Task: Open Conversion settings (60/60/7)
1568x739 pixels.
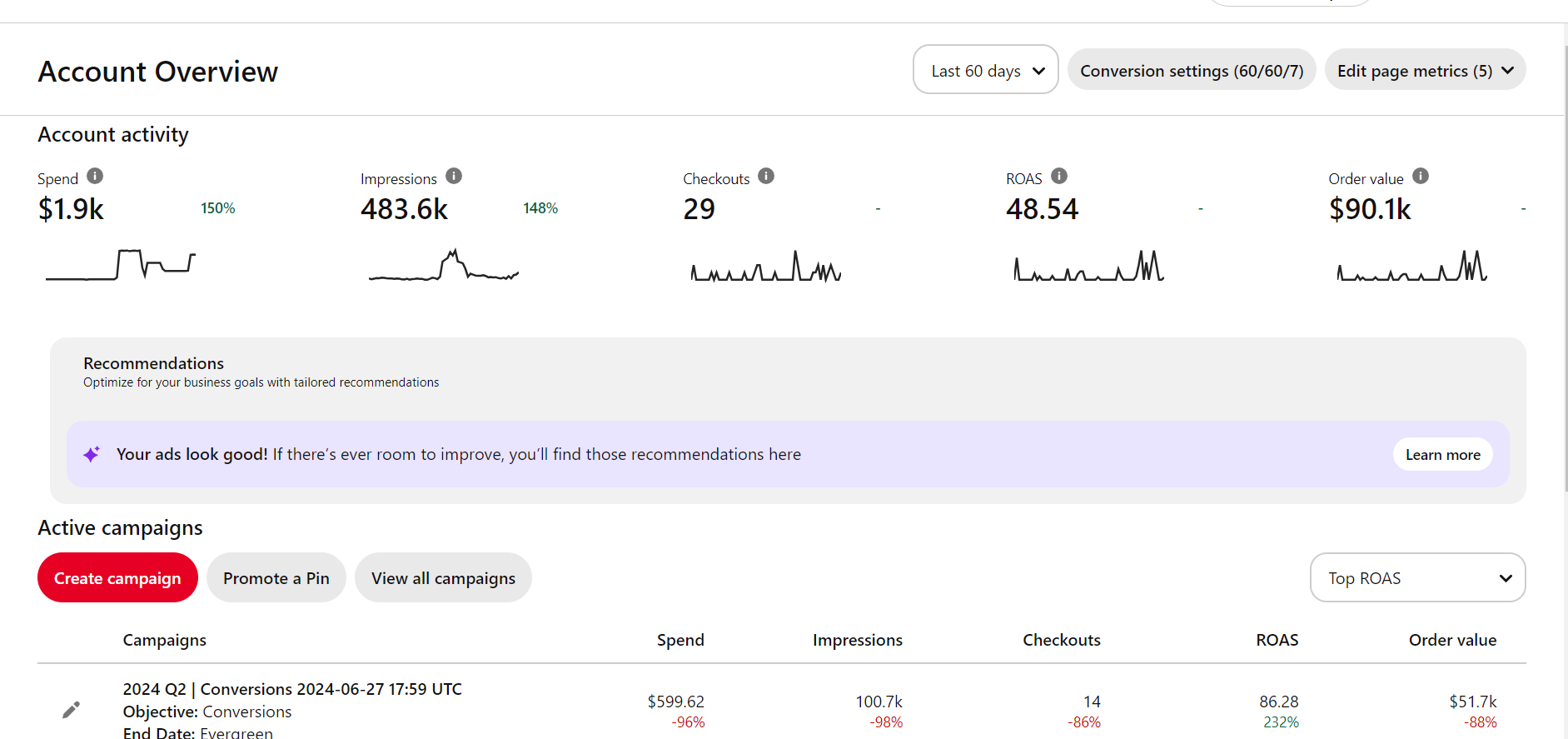Action: (1191, 70)
